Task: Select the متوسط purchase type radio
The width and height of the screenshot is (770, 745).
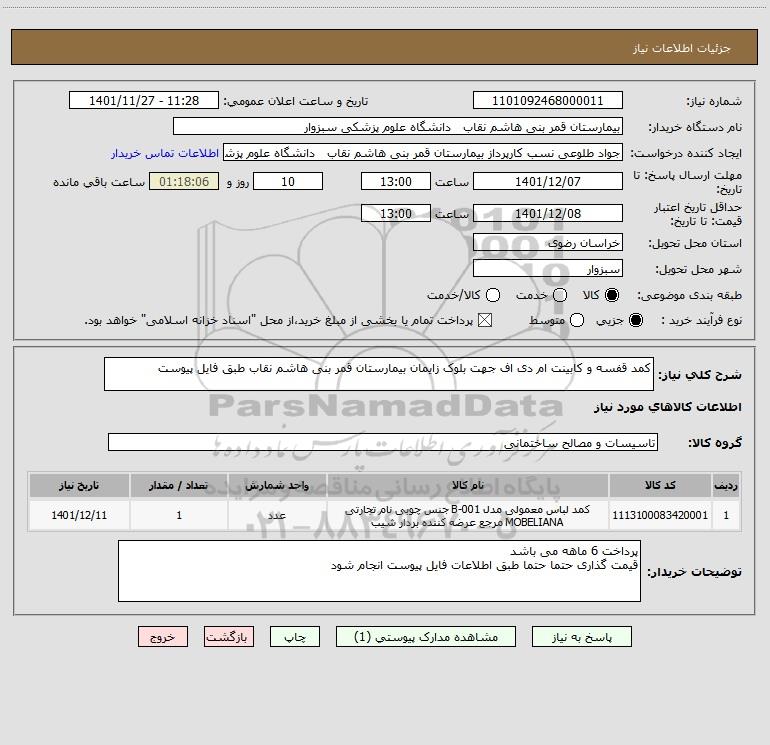Action: (577, 321)
